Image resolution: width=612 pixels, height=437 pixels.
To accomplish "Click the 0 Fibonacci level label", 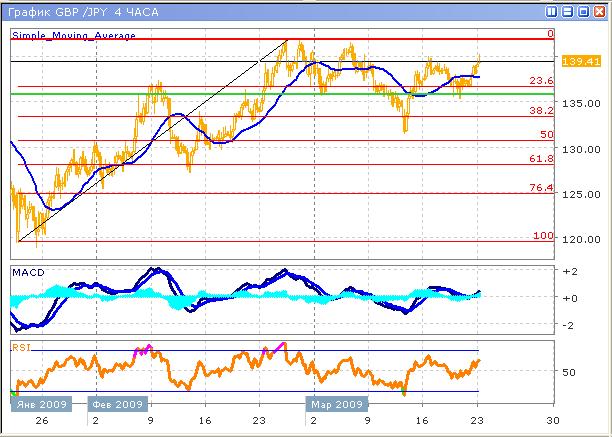I will coord(550,34).
